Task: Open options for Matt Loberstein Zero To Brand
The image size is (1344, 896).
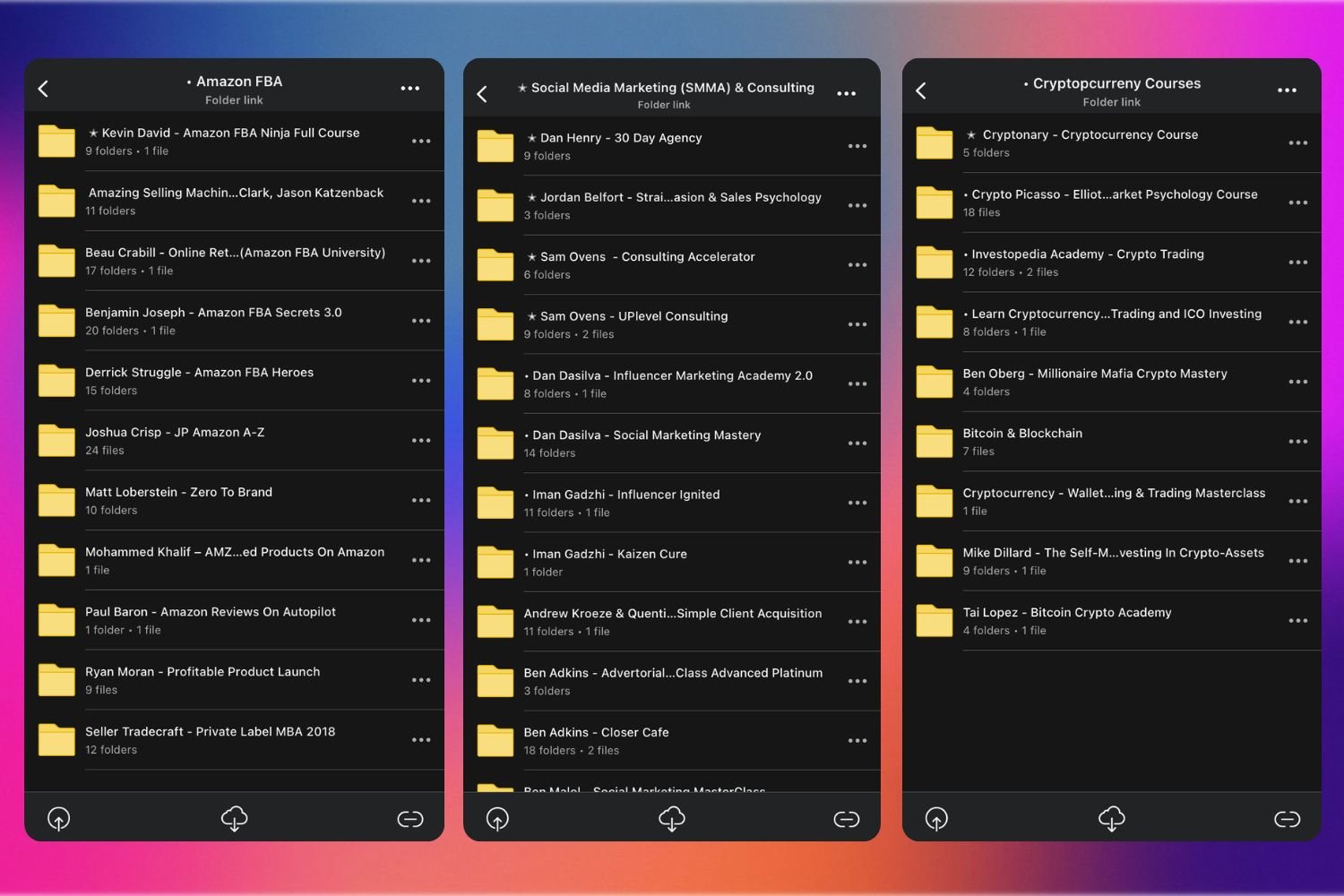Action: coord(421,501)
